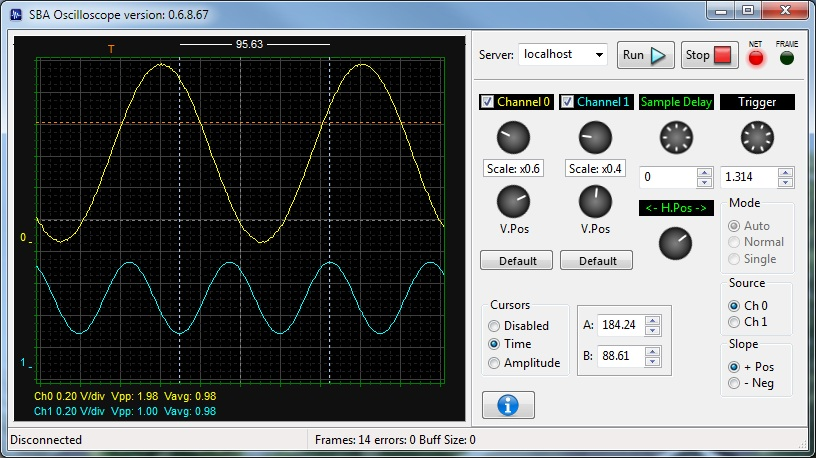The width and height of the screenshot is (816, 458).
Task: Close the SBA Oscilloscope window
Action: point(785,10)
